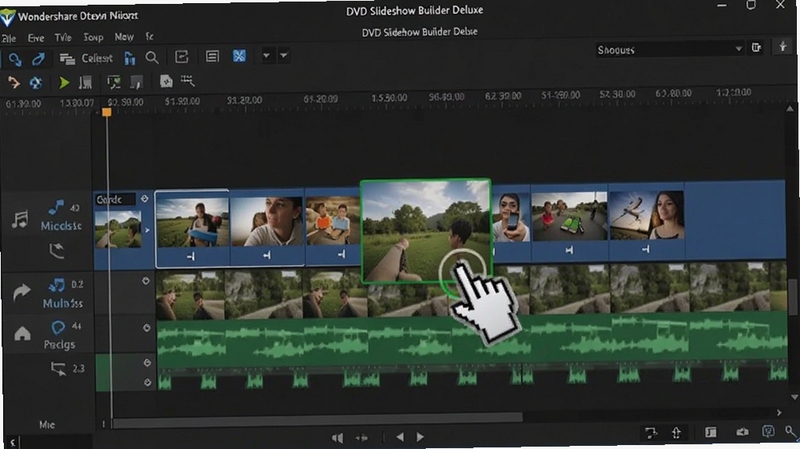This screenshot has height=449, width=800.
Task: Open the fc menu
Action: click(149, 36)
